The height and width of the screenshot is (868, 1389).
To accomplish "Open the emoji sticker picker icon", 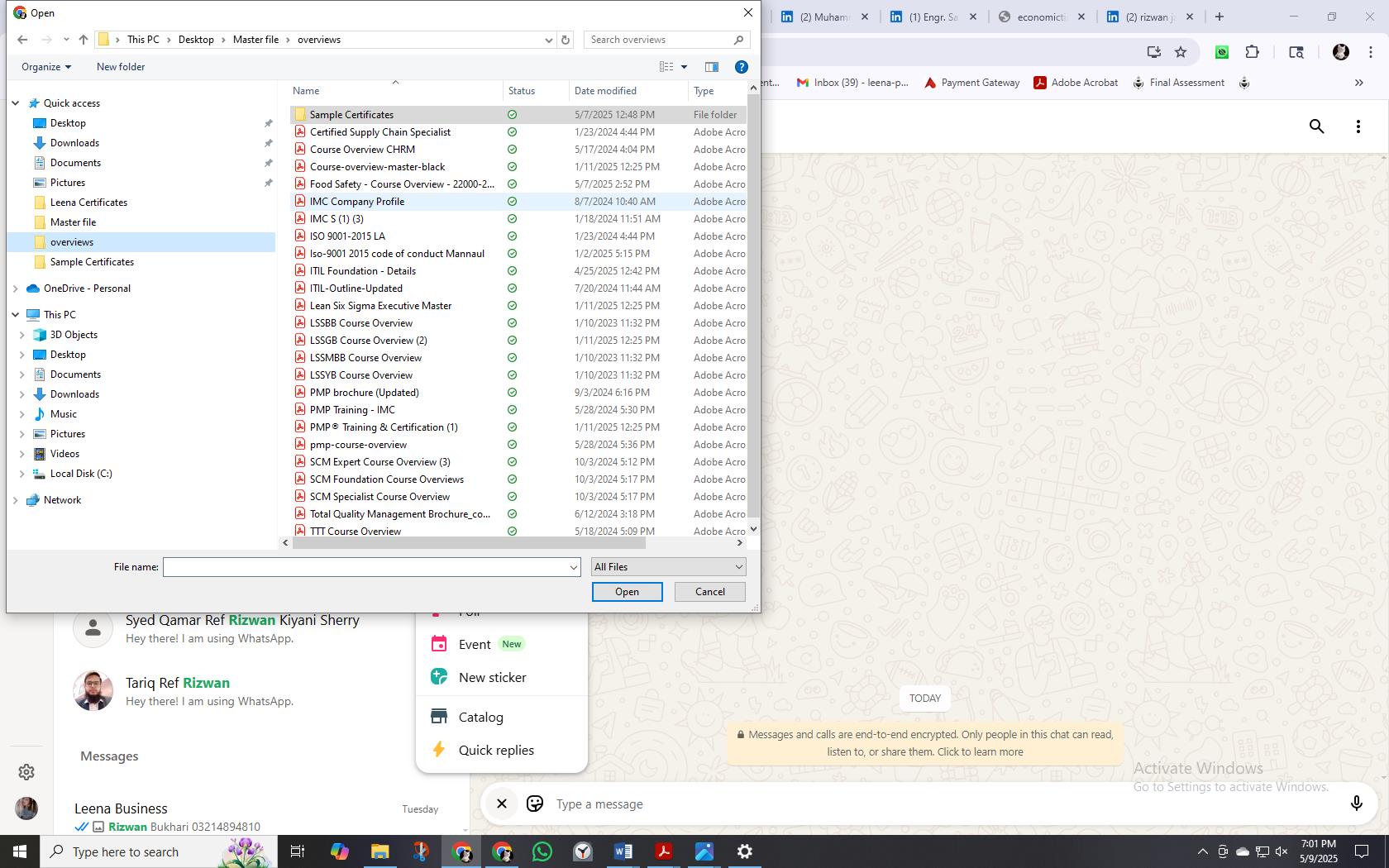I will (535, 804).
